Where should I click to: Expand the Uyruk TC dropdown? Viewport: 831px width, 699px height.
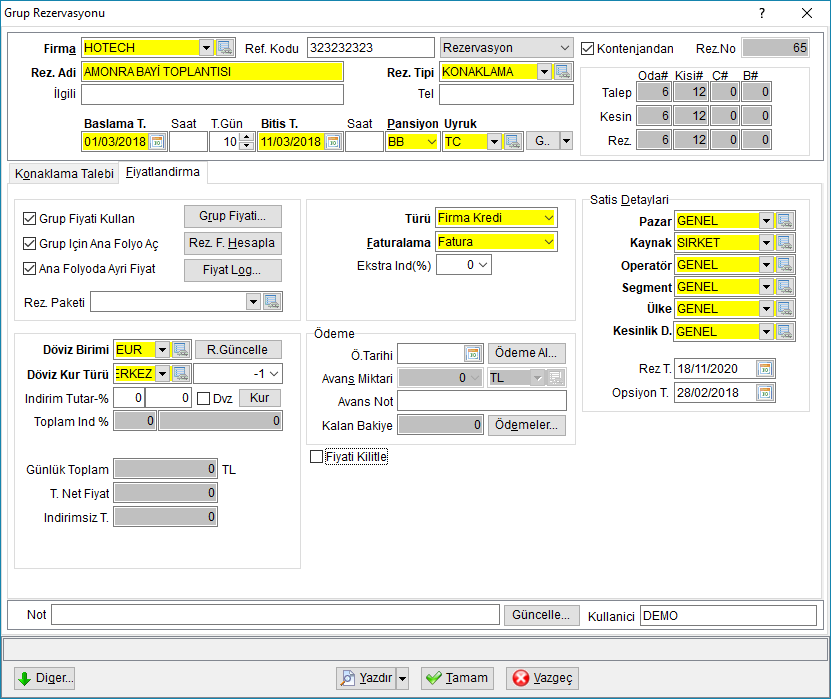tap(494, 141)
